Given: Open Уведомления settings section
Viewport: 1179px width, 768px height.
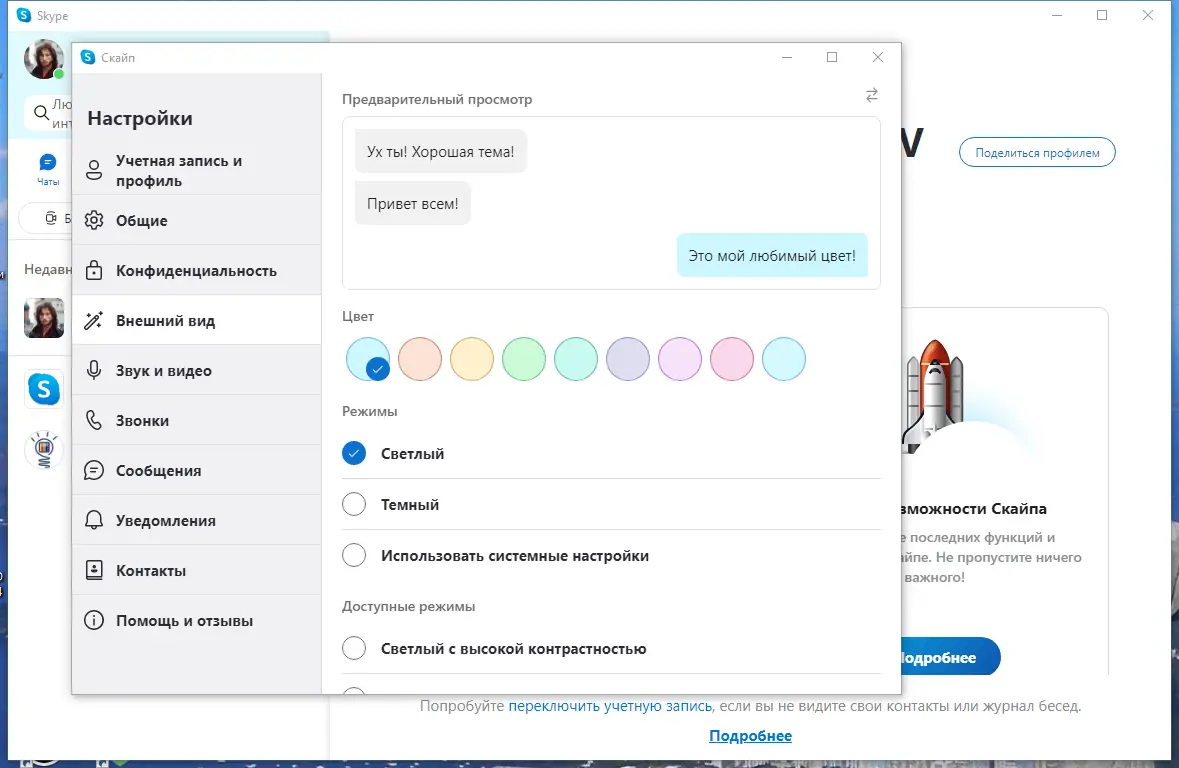Looking at the screenshot, I should [x=197, y=520].
